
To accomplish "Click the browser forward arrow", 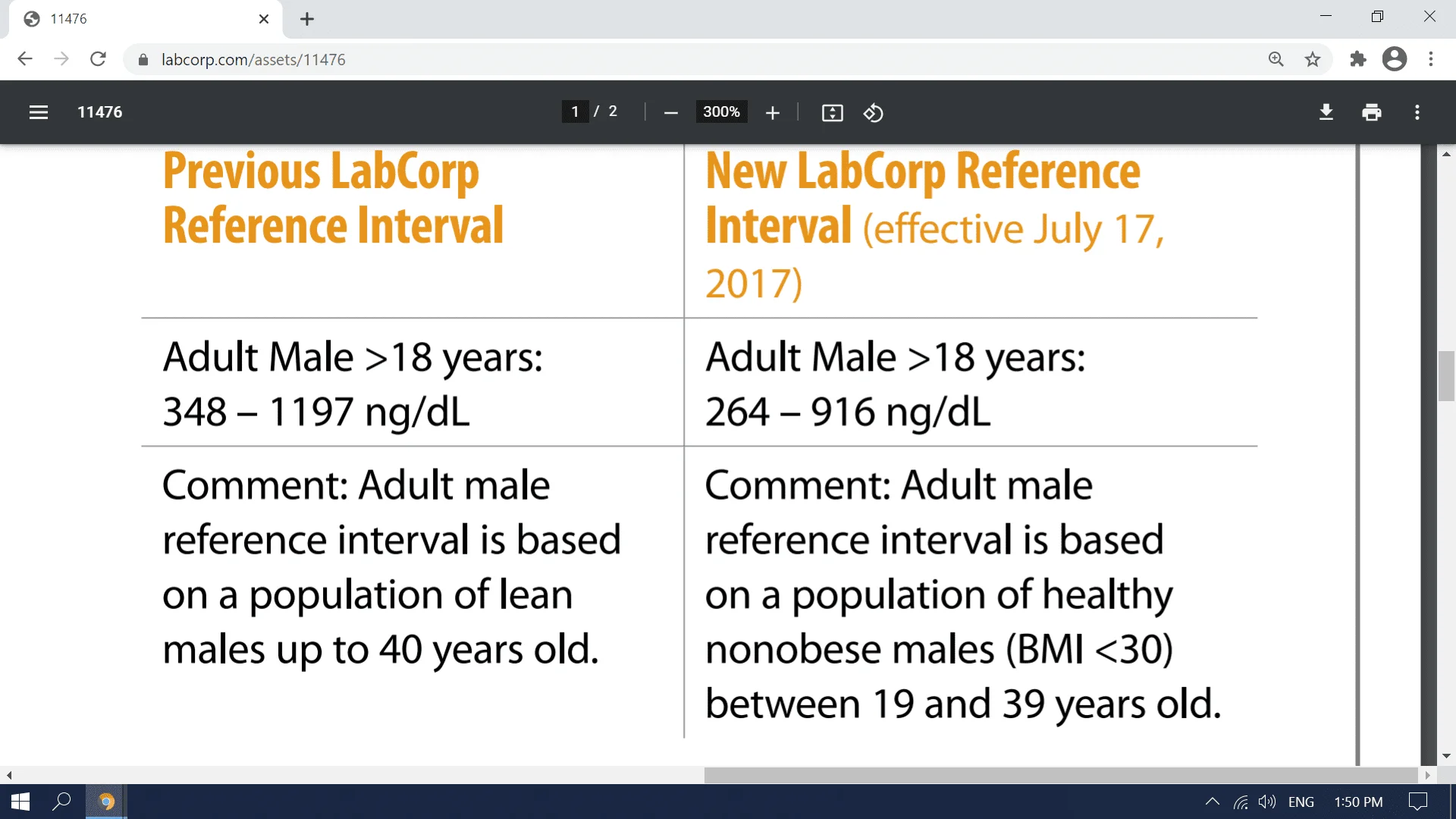I will pyautogui.click(x=61, y=59).
